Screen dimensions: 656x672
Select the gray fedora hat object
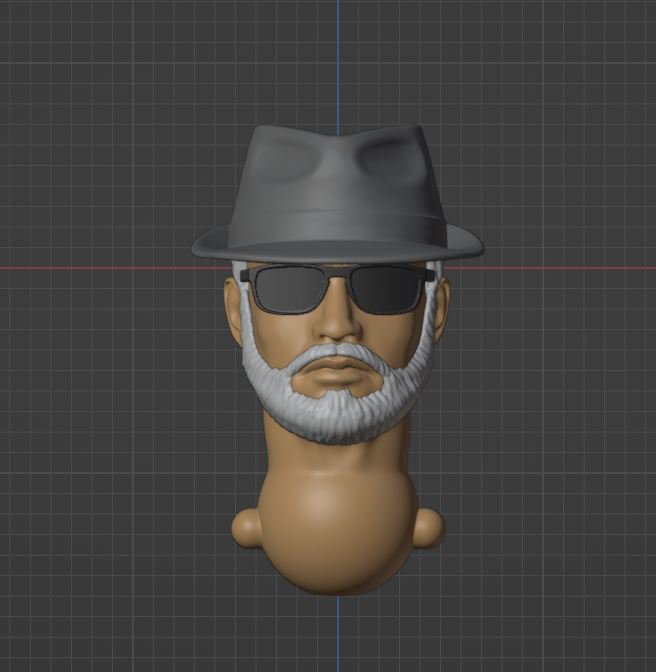338,195
